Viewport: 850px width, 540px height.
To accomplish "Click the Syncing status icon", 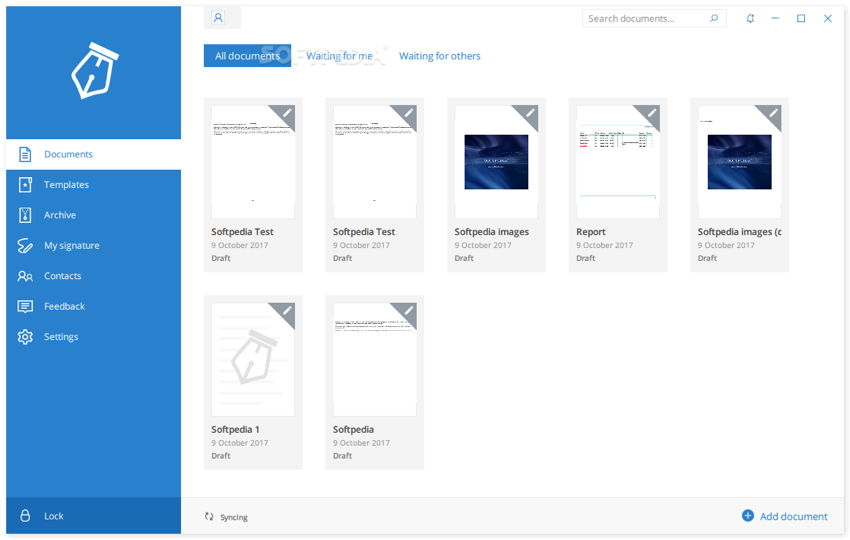I will click(209, 517).
